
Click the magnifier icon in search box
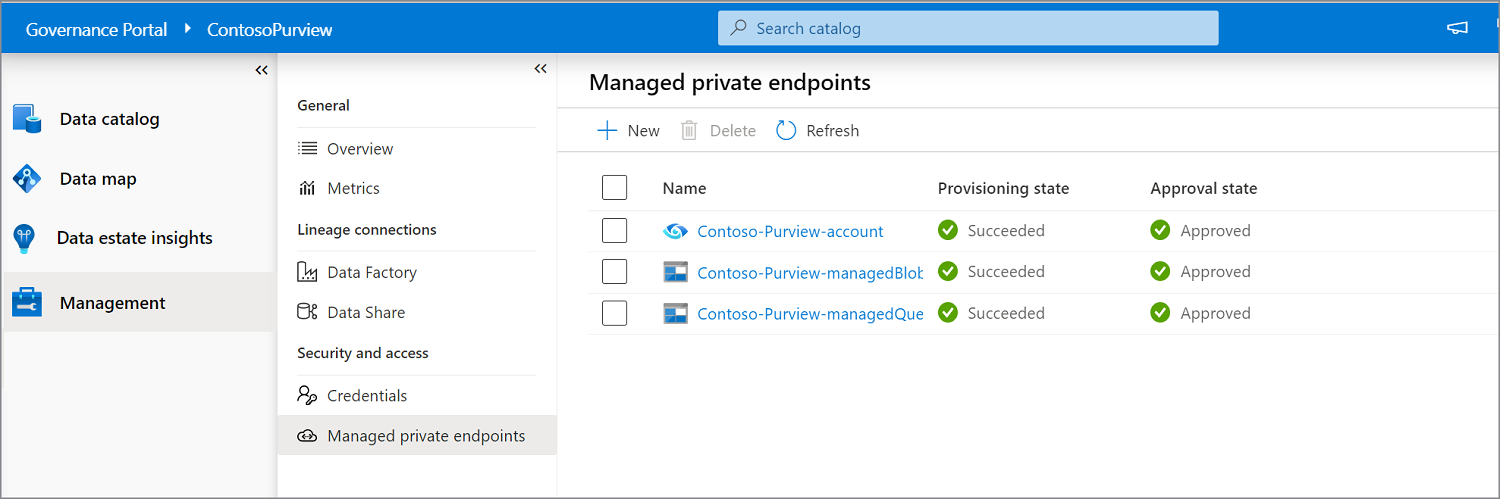(x=738, y=28)
